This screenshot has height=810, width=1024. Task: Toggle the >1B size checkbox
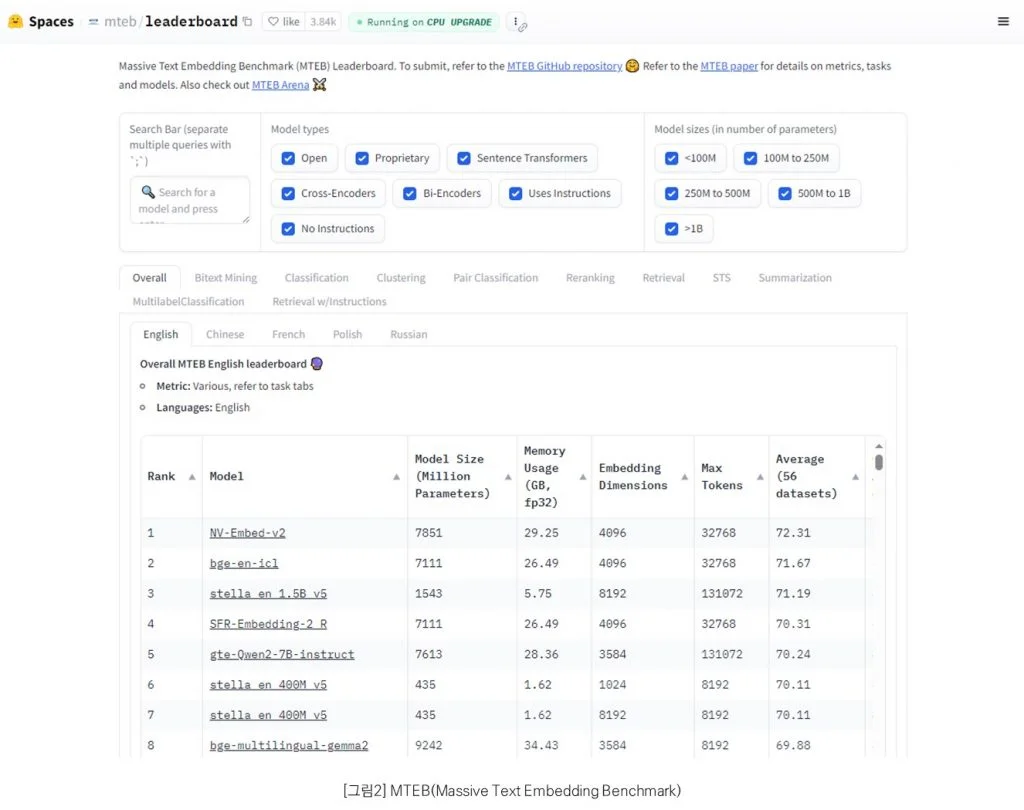pos(671,229)
